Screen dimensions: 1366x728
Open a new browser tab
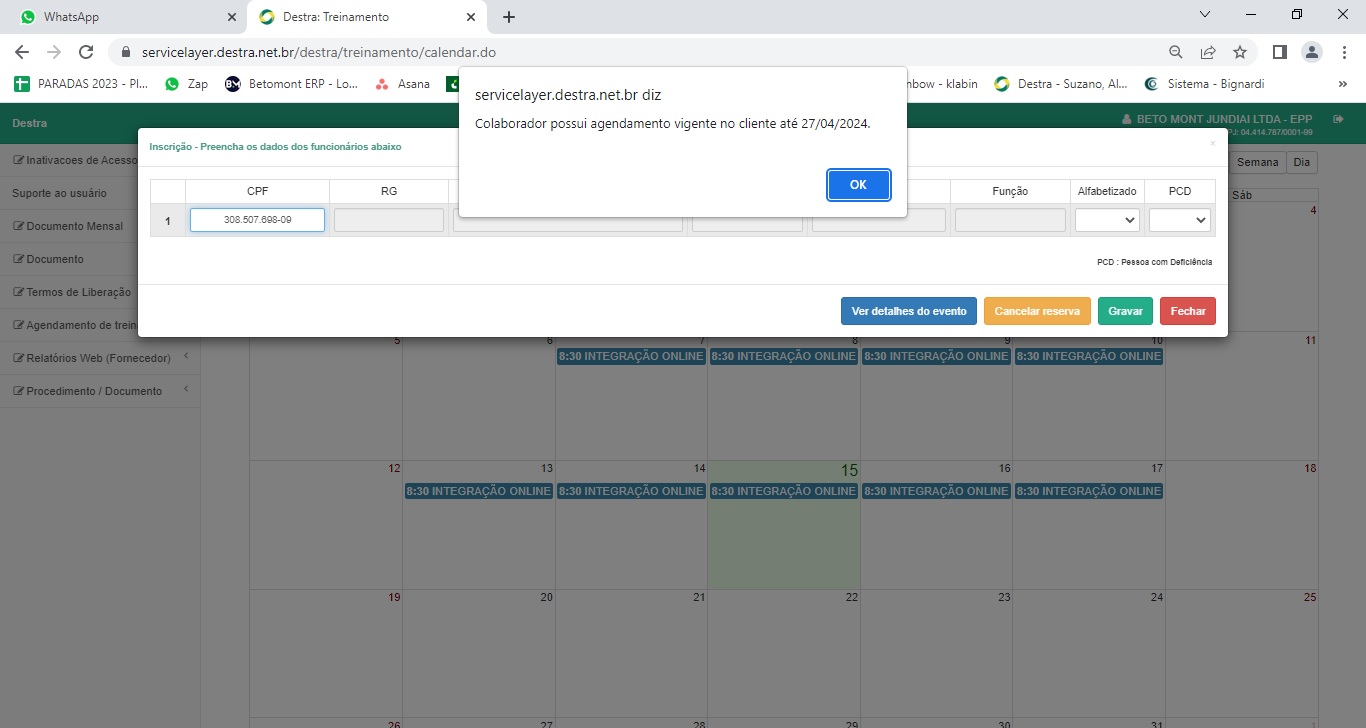coord(509,17)
